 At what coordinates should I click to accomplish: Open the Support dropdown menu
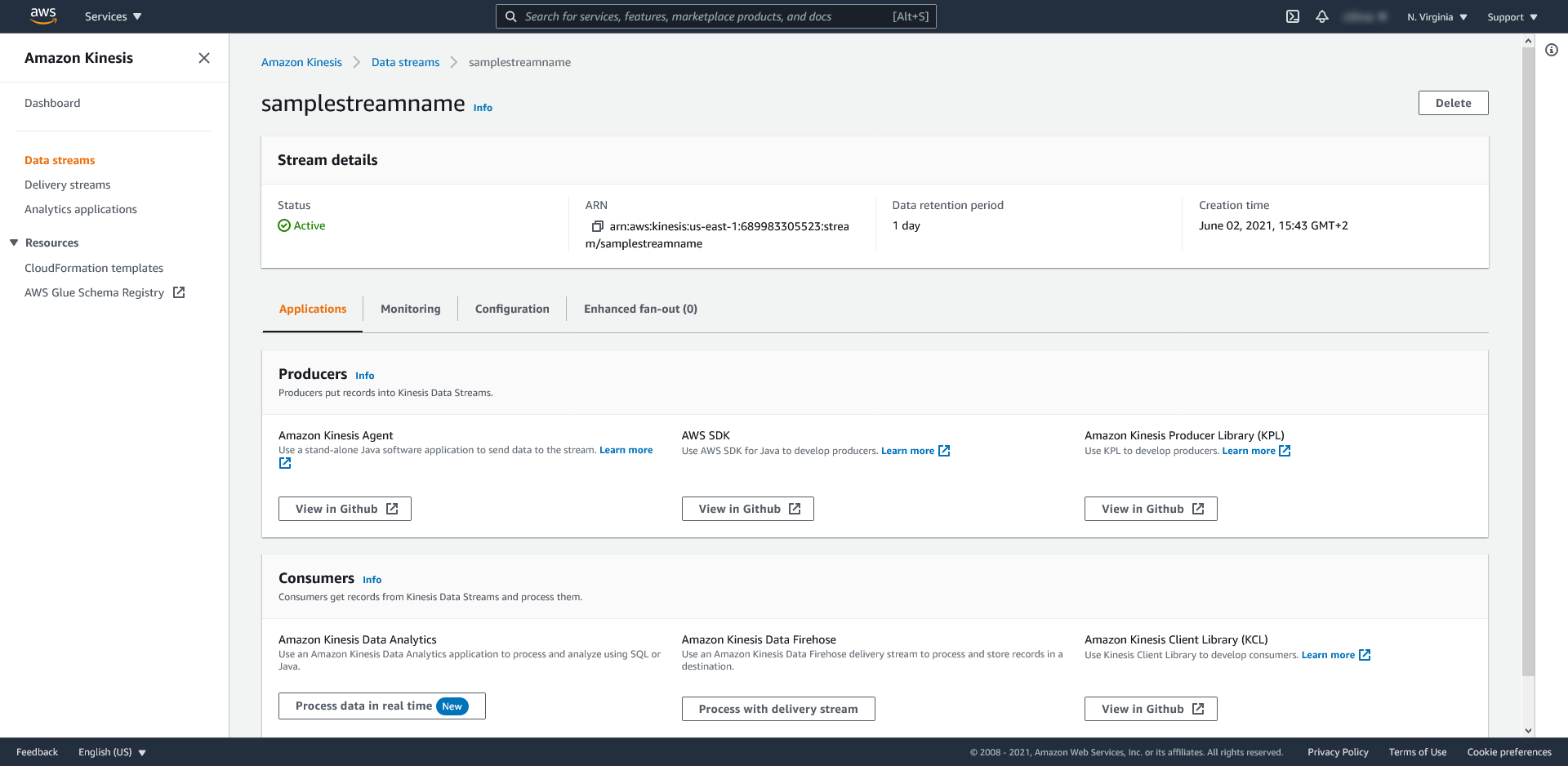coord(1512,17)
